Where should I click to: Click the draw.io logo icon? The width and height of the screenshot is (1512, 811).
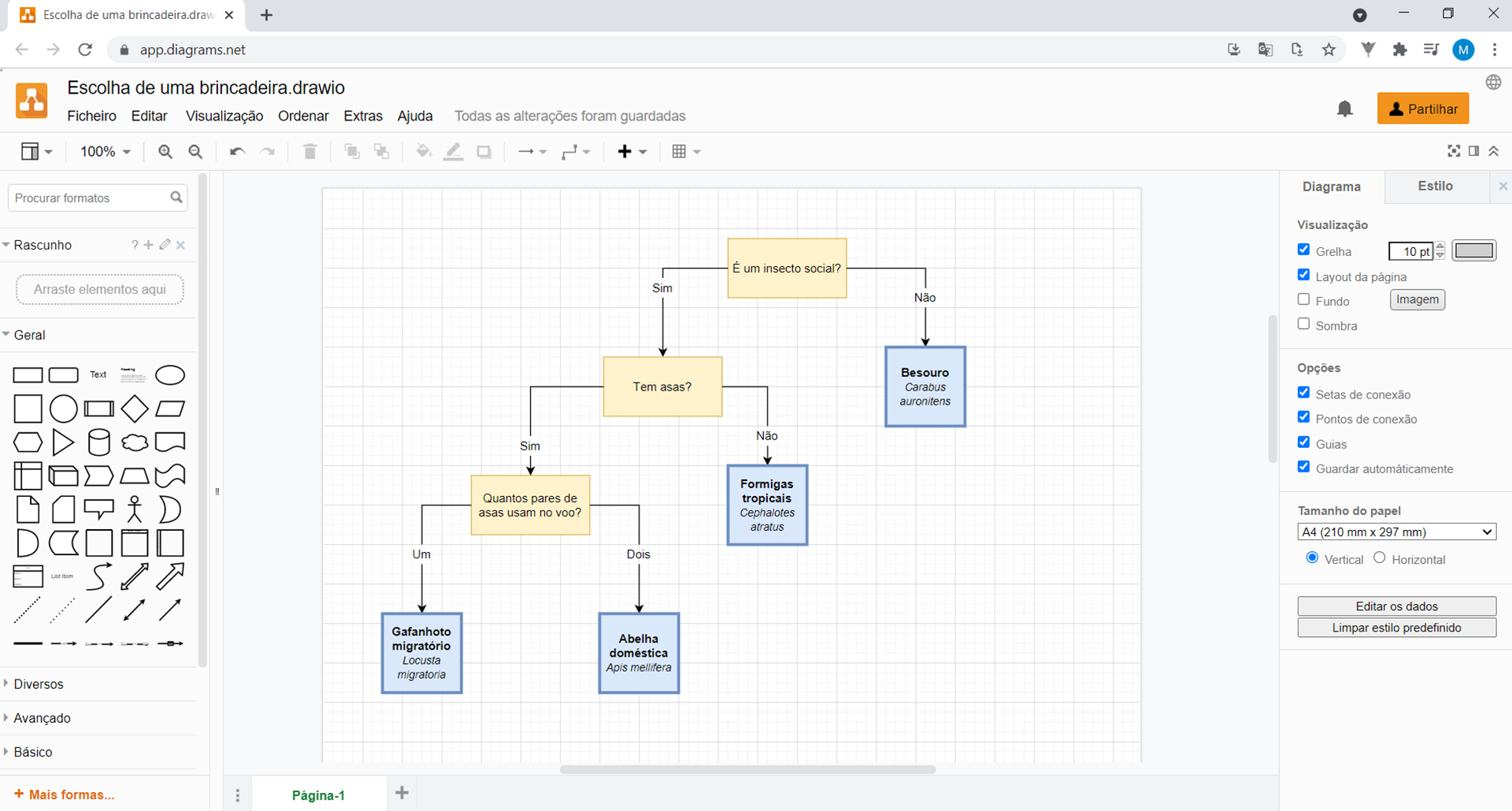click(x=31, y=101)
